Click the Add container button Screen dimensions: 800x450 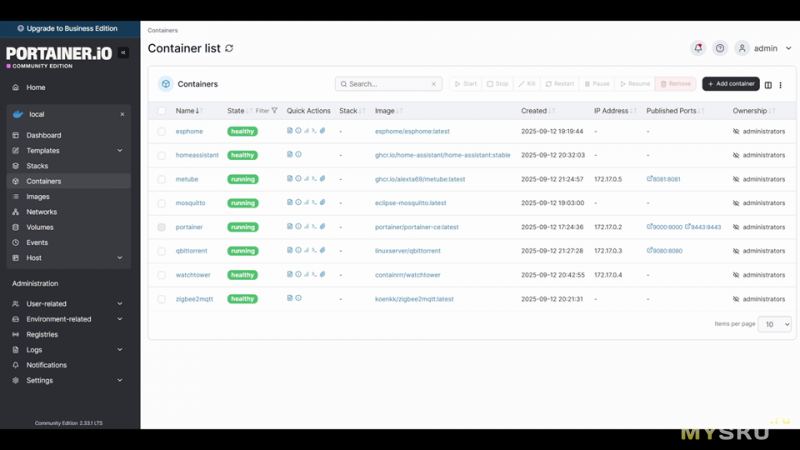pos(731,84)
